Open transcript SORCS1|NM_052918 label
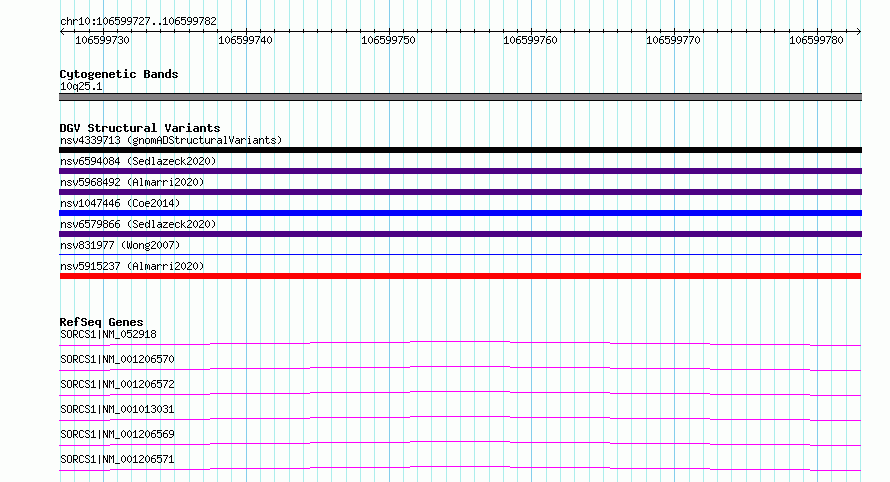 coord(108,334)
